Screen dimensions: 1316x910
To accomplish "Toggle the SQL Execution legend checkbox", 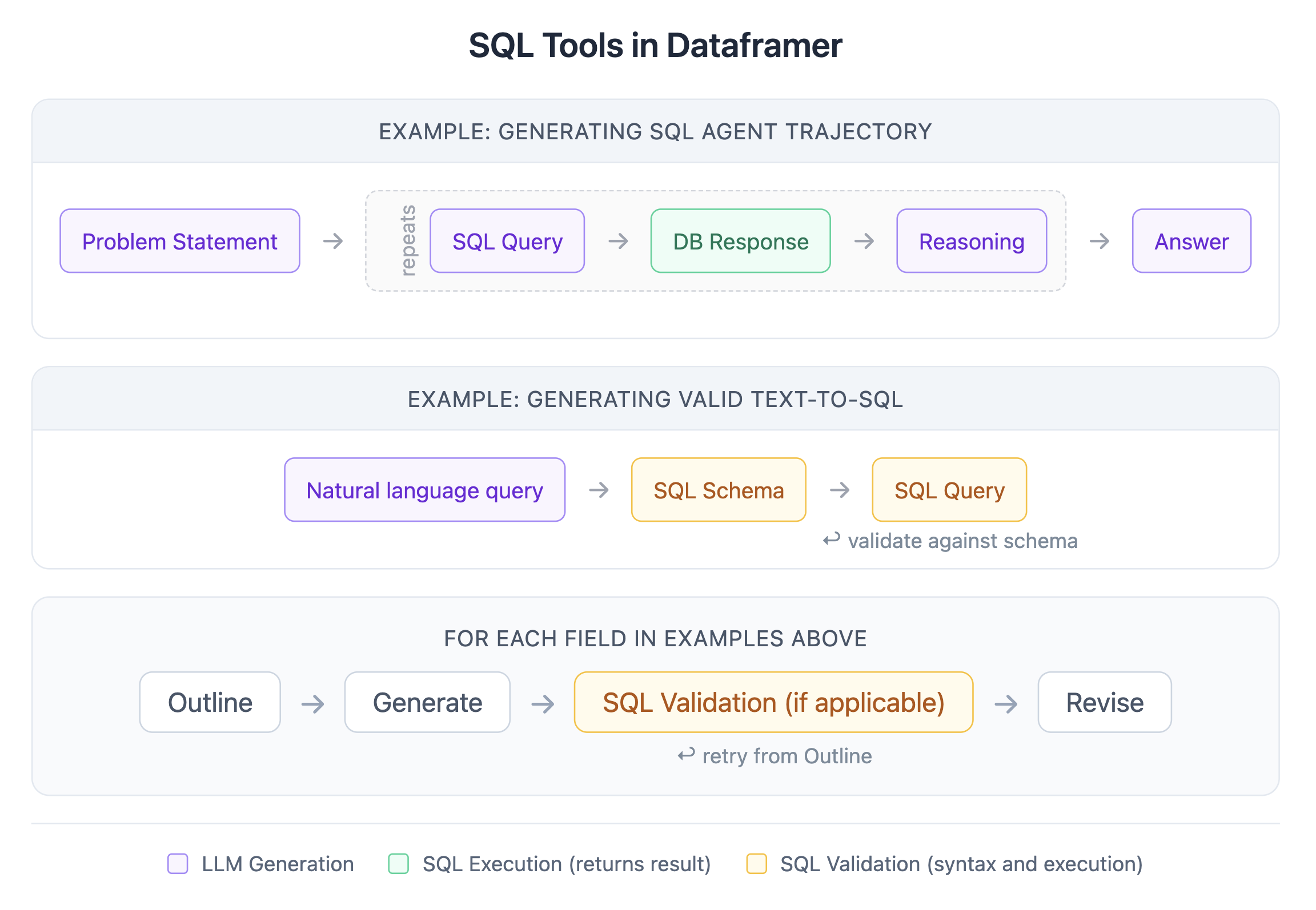I will coord(398,864).
